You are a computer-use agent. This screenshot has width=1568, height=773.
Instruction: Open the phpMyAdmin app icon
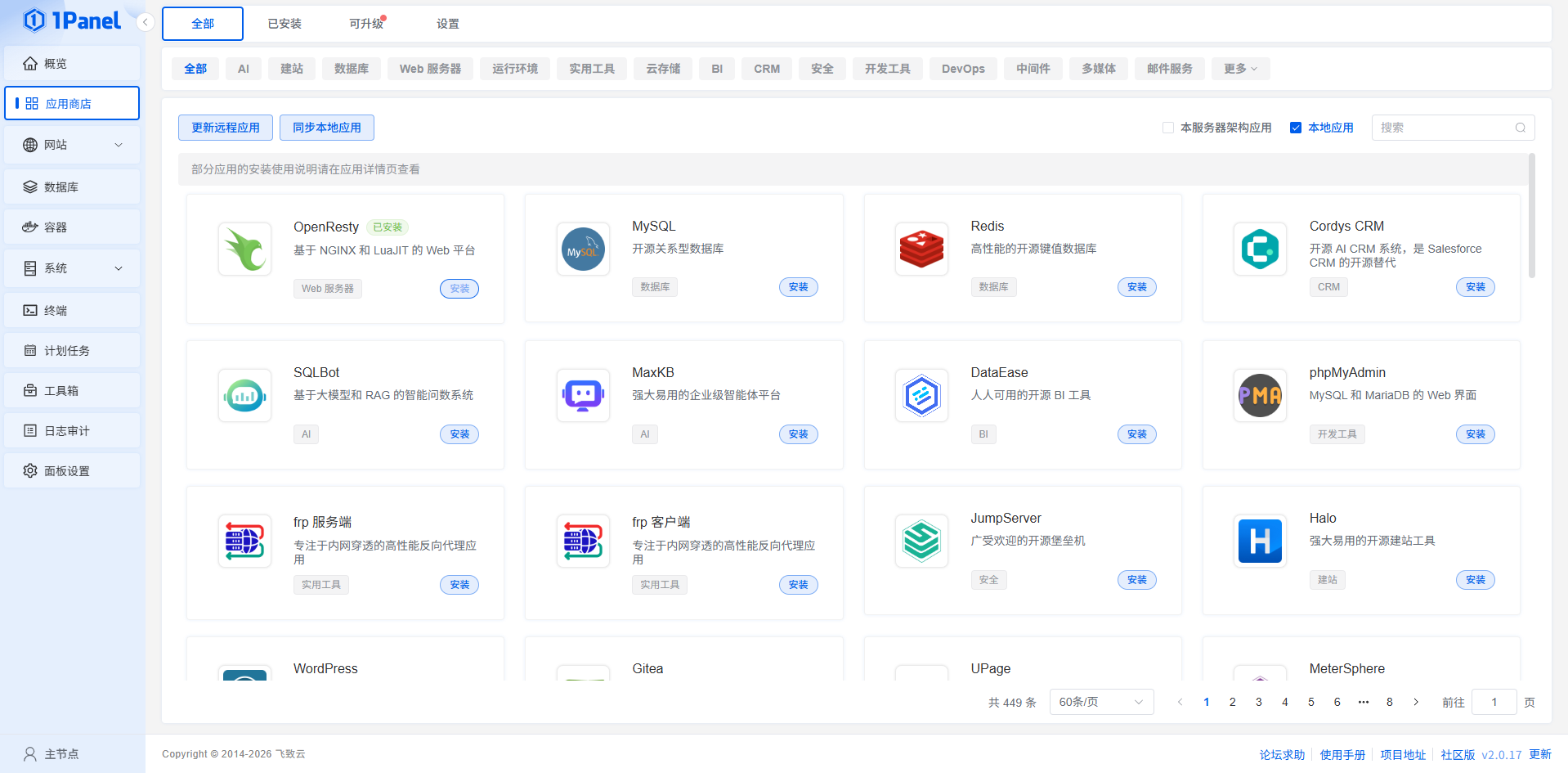coord(1260,396)
